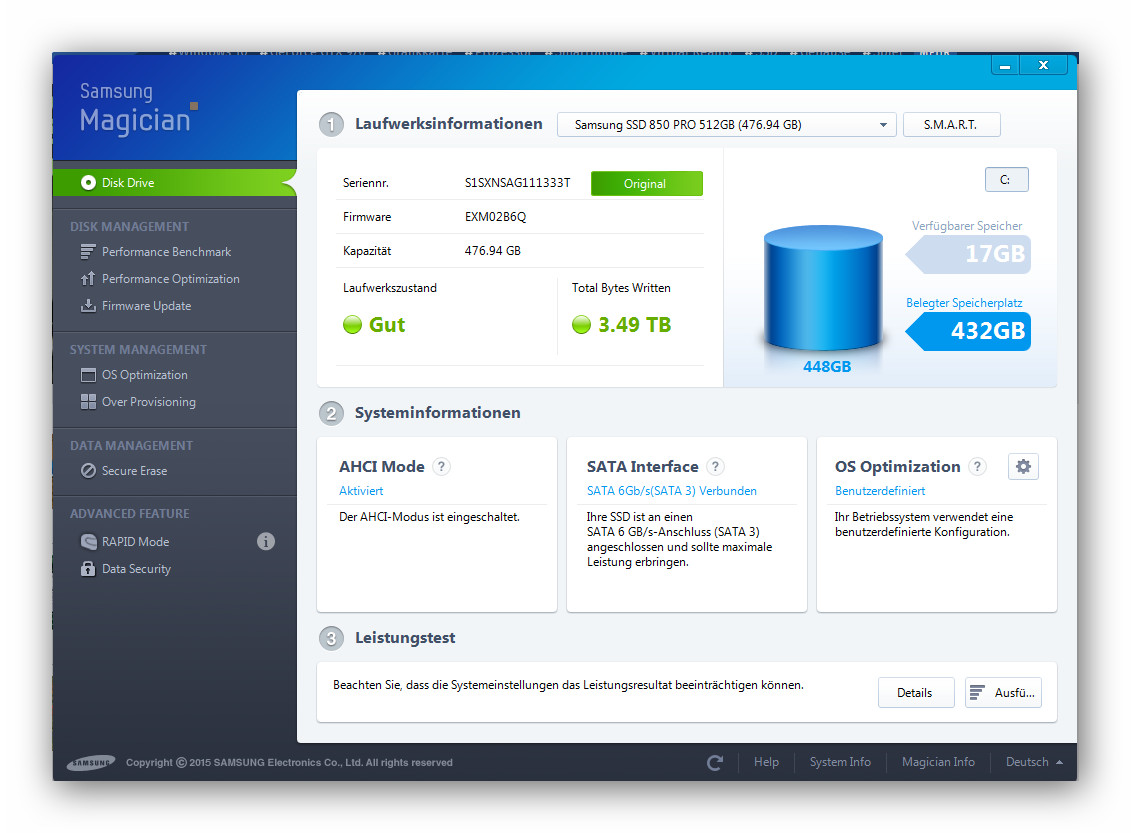
Task: Click the firmware value EXM02B6Q
Action: [x=496, y=217]
